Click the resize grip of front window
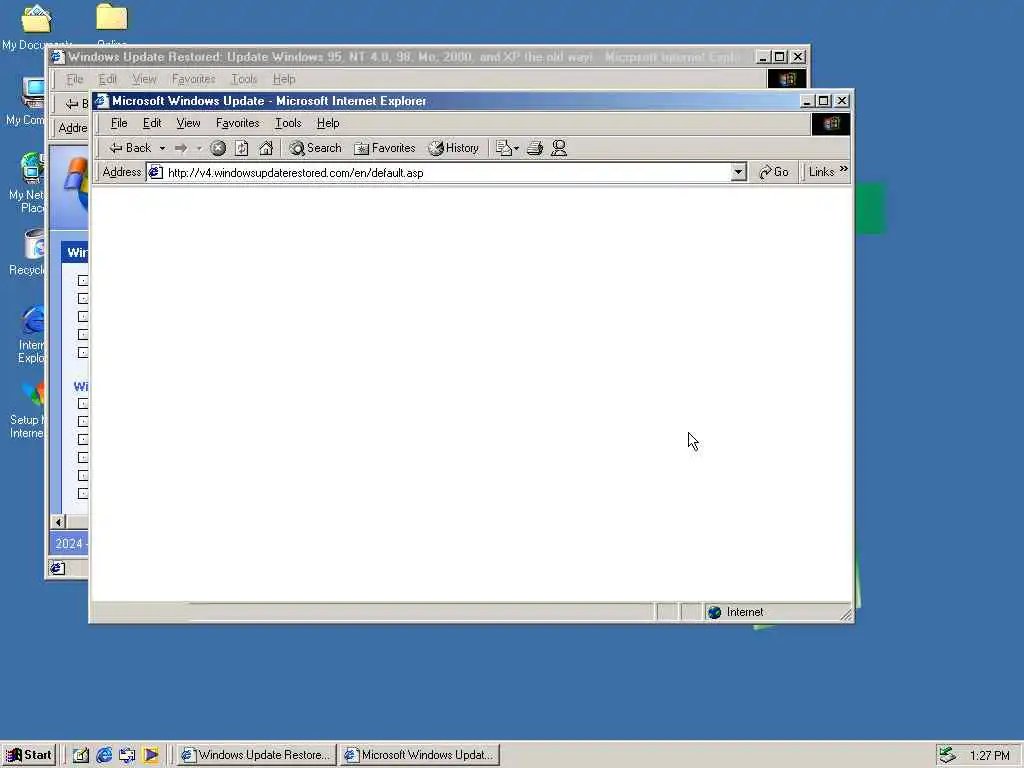The image size is (1024, 768). click(x=846, y=614)
